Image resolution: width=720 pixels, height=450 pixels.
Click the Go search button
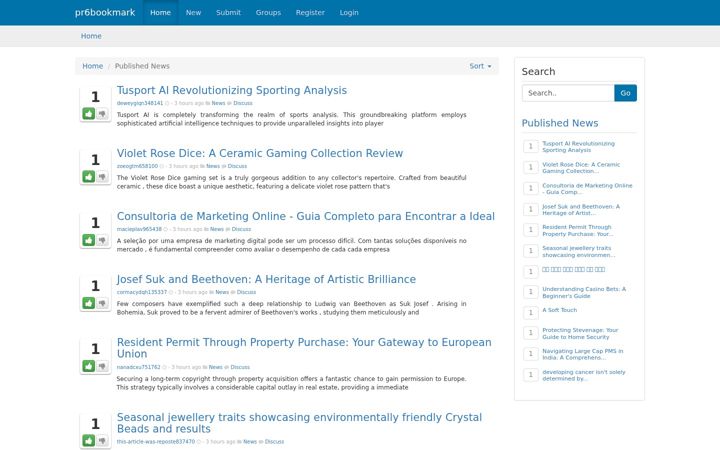(625, 93)
